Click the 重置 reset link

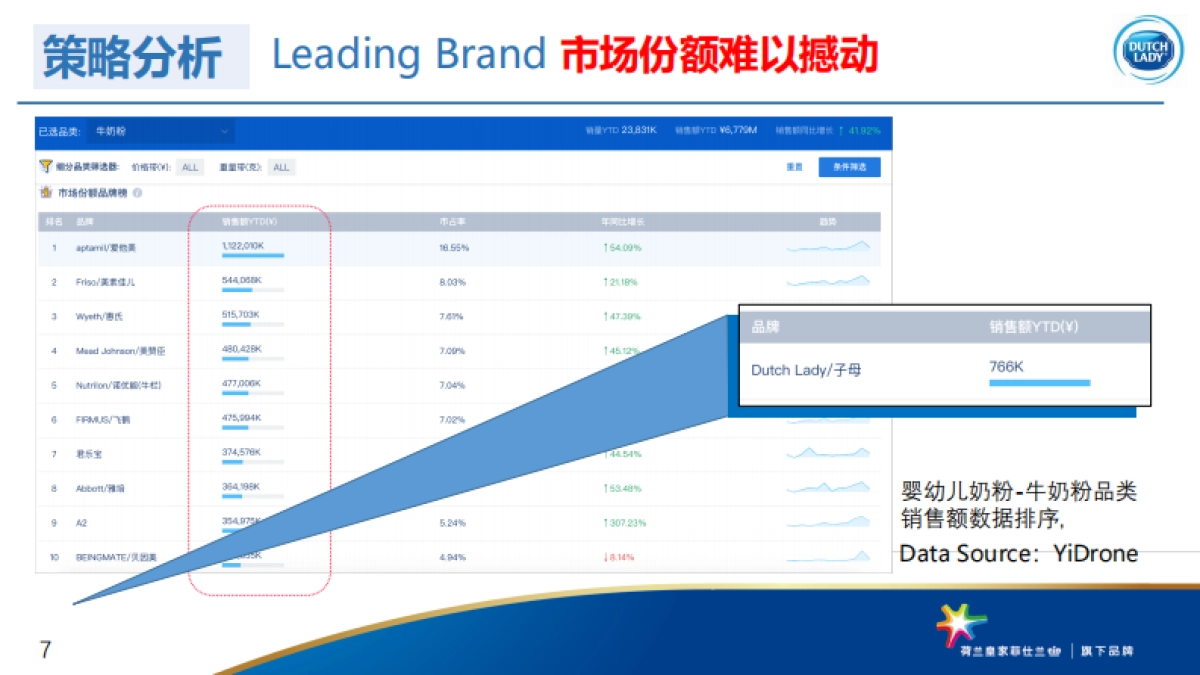tap(794, 167)
